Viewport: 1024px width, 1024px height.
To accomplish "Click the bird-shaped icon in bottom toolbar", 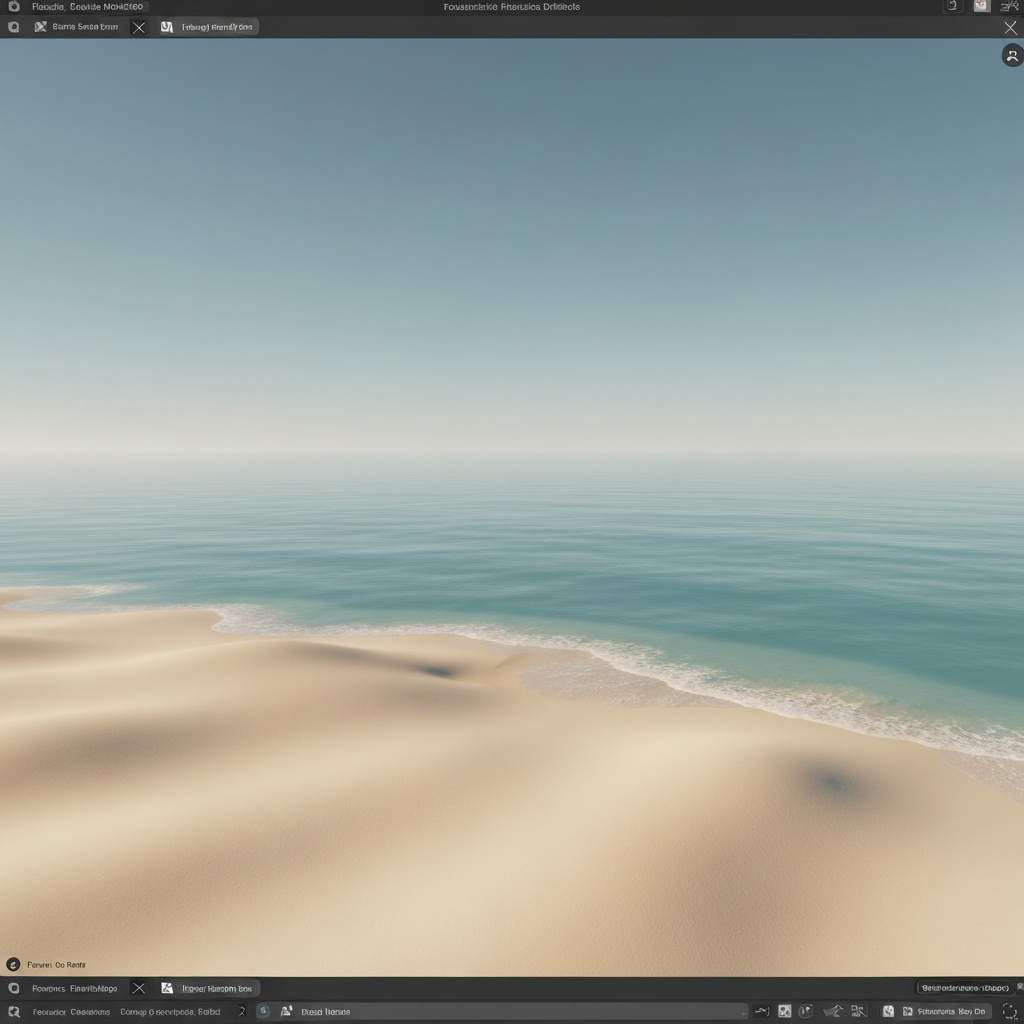I will click(832, 1012).
